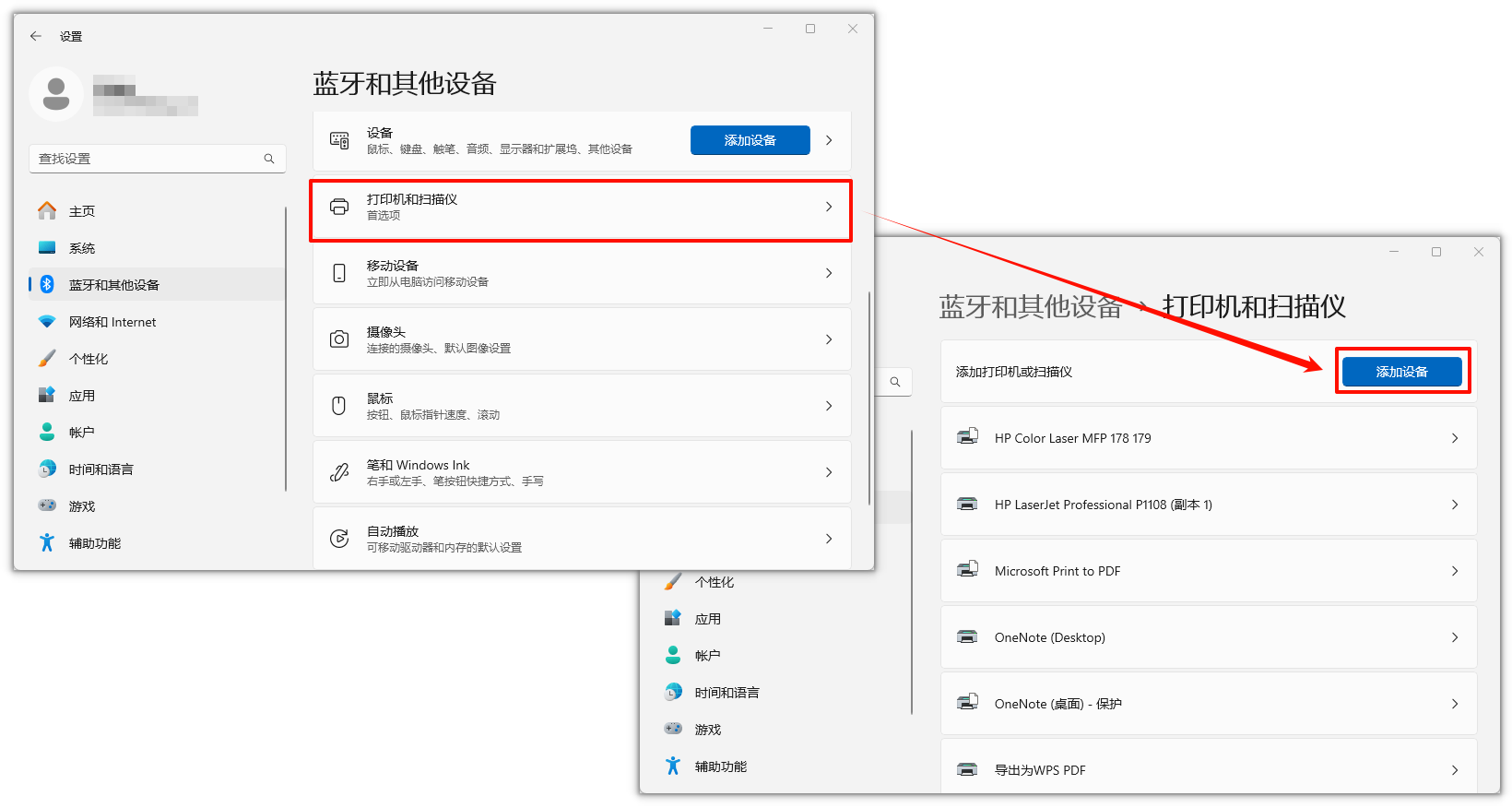Open 个性化 in the first window sidebar

coord(89,359)
